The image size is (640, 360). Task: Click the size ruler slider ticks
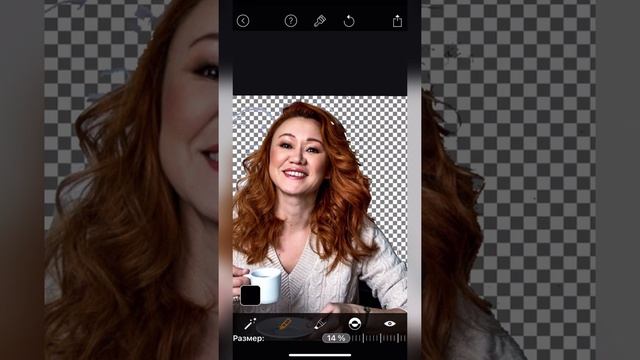[379, 338]
